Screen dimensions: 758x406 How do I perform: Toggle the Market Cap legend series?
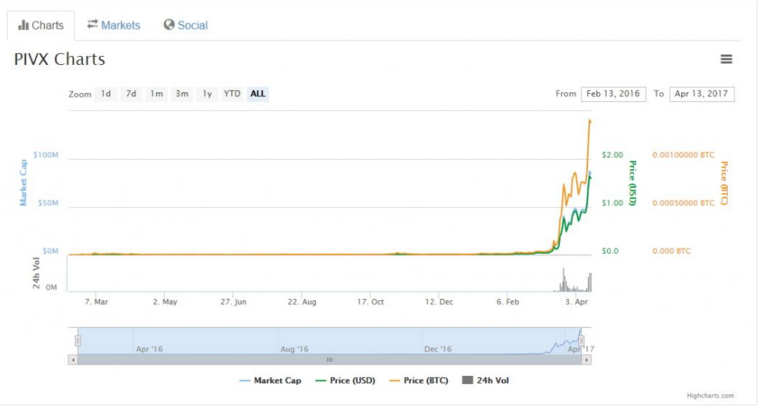pos(270,380)
